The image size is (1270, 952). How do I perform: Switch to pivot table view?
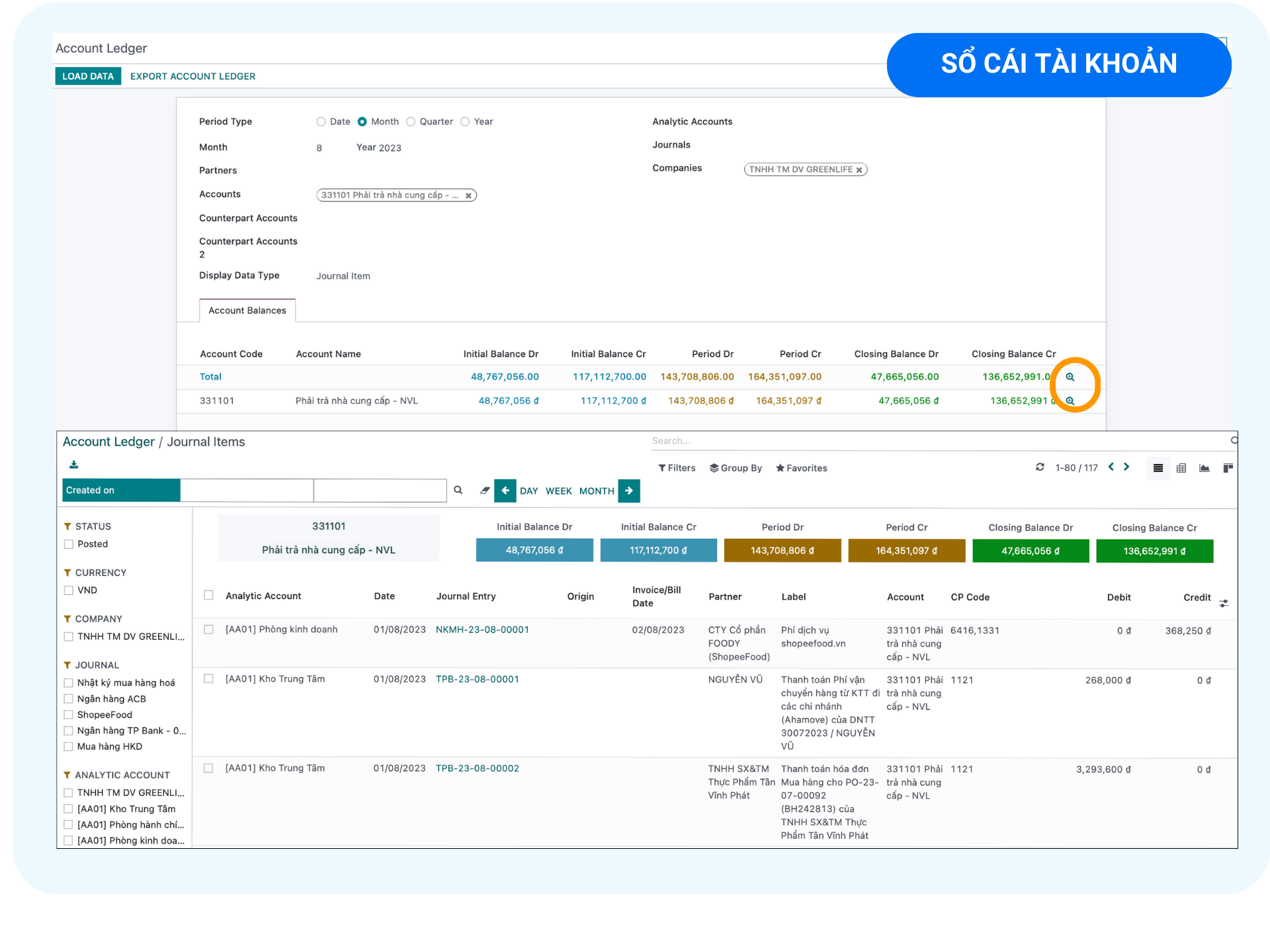[1181, 468]
